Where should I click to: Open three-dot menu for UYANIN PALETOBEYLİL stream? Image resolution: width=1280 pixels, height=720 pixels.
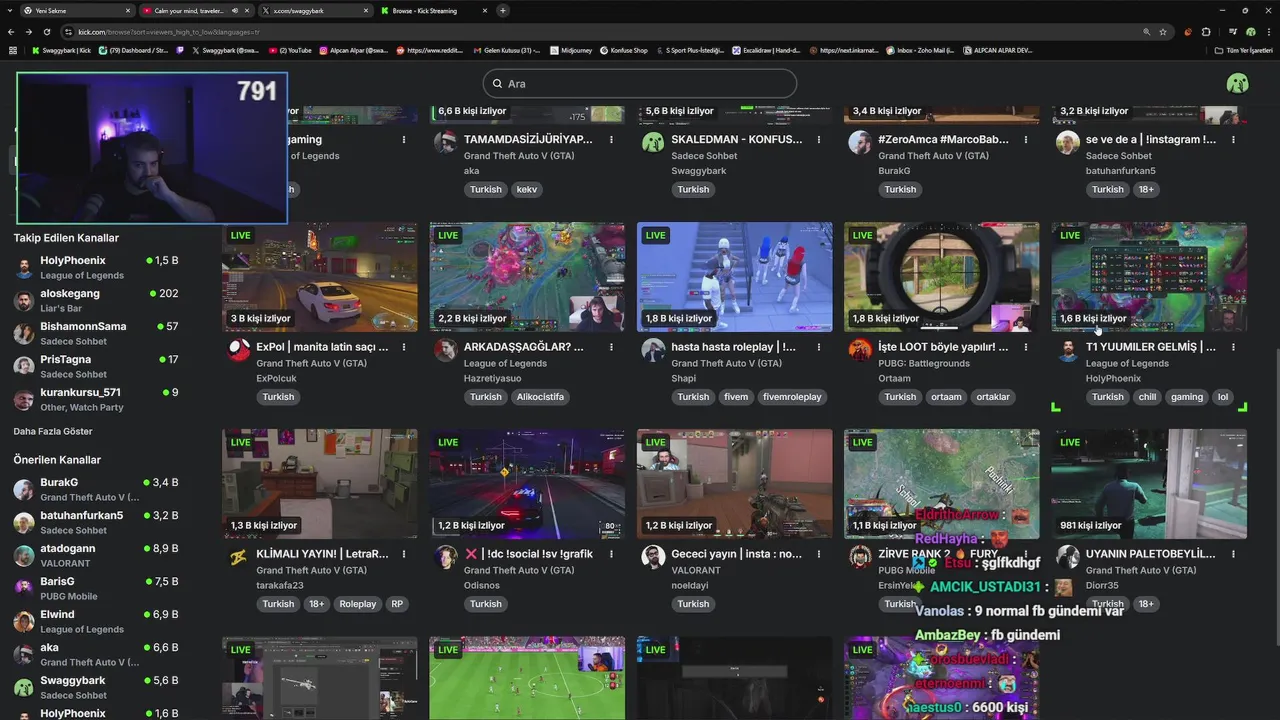[x=1233, y=554]
